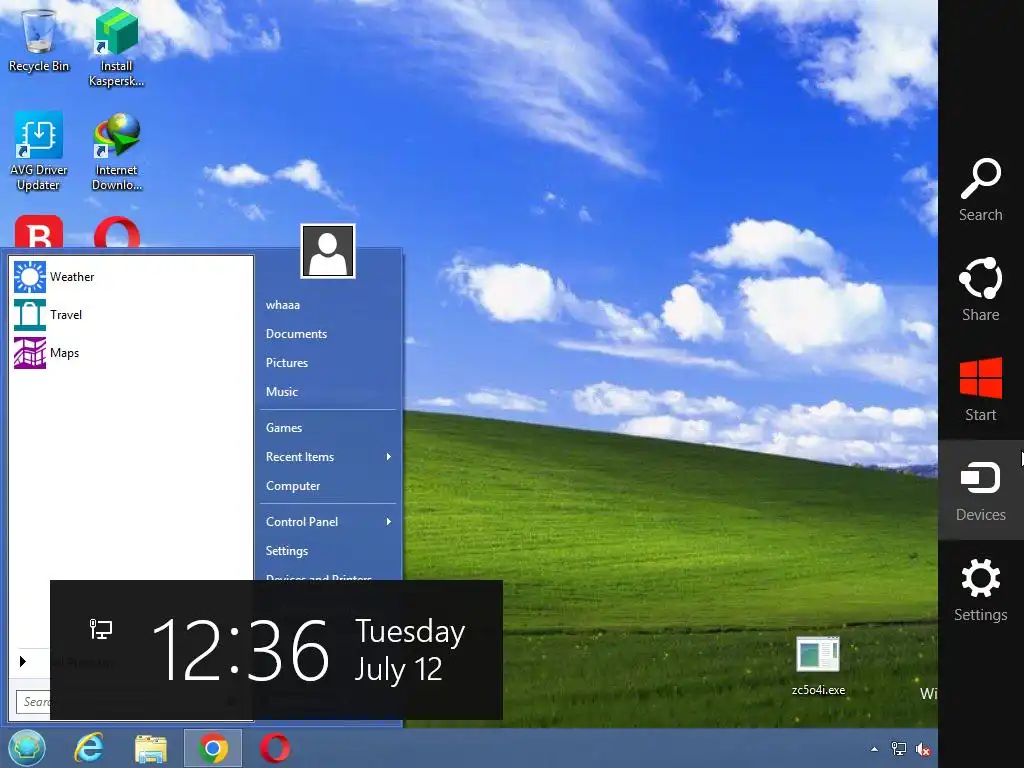The height and width of the screenshot is (768, 1024).
Task: Open the Search charm
Action: click(980, 189)
